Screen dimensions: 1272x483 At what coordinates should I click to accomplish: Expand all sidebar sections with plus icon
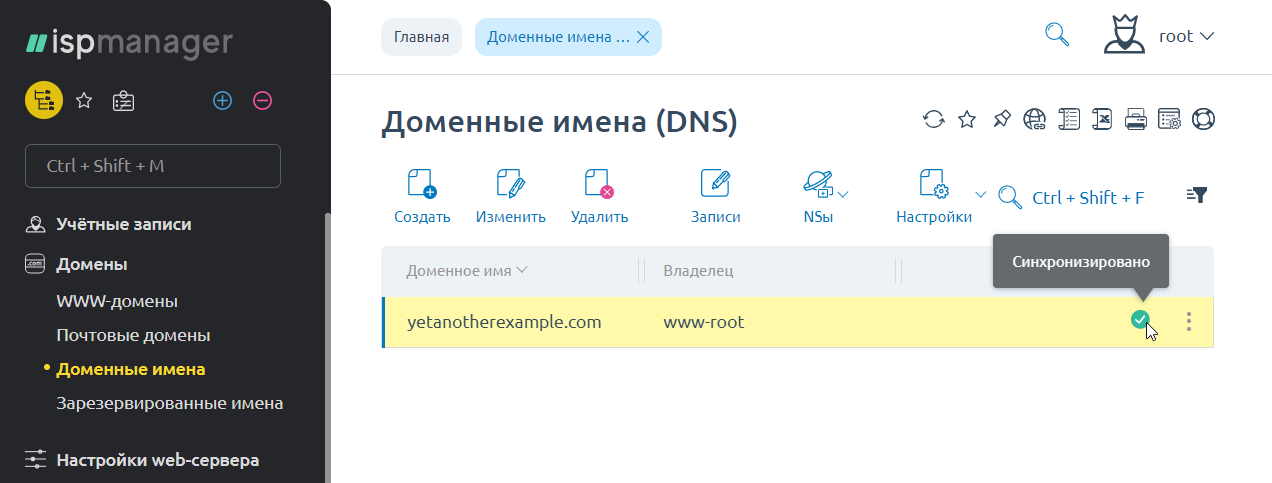pyautogui.click(x=222, y=100)
